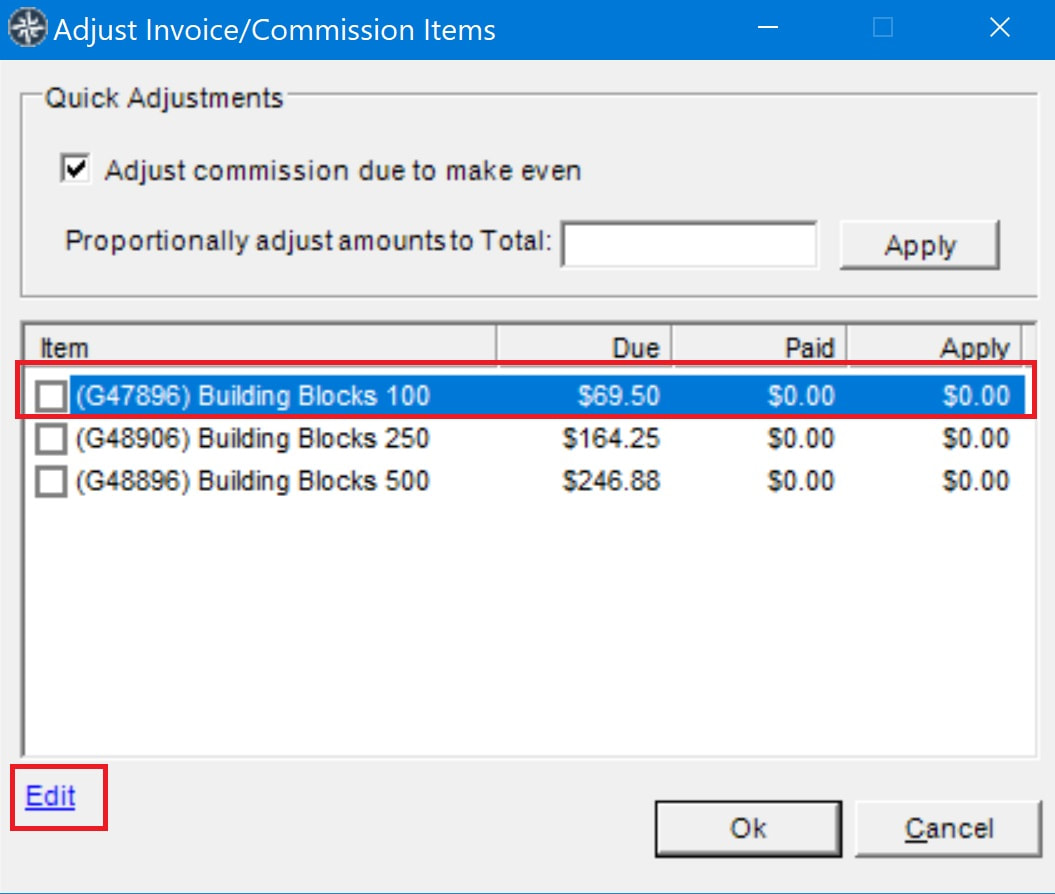
Task: Focus the Proportionally adjust amounts to Total field
Action: 690,244
